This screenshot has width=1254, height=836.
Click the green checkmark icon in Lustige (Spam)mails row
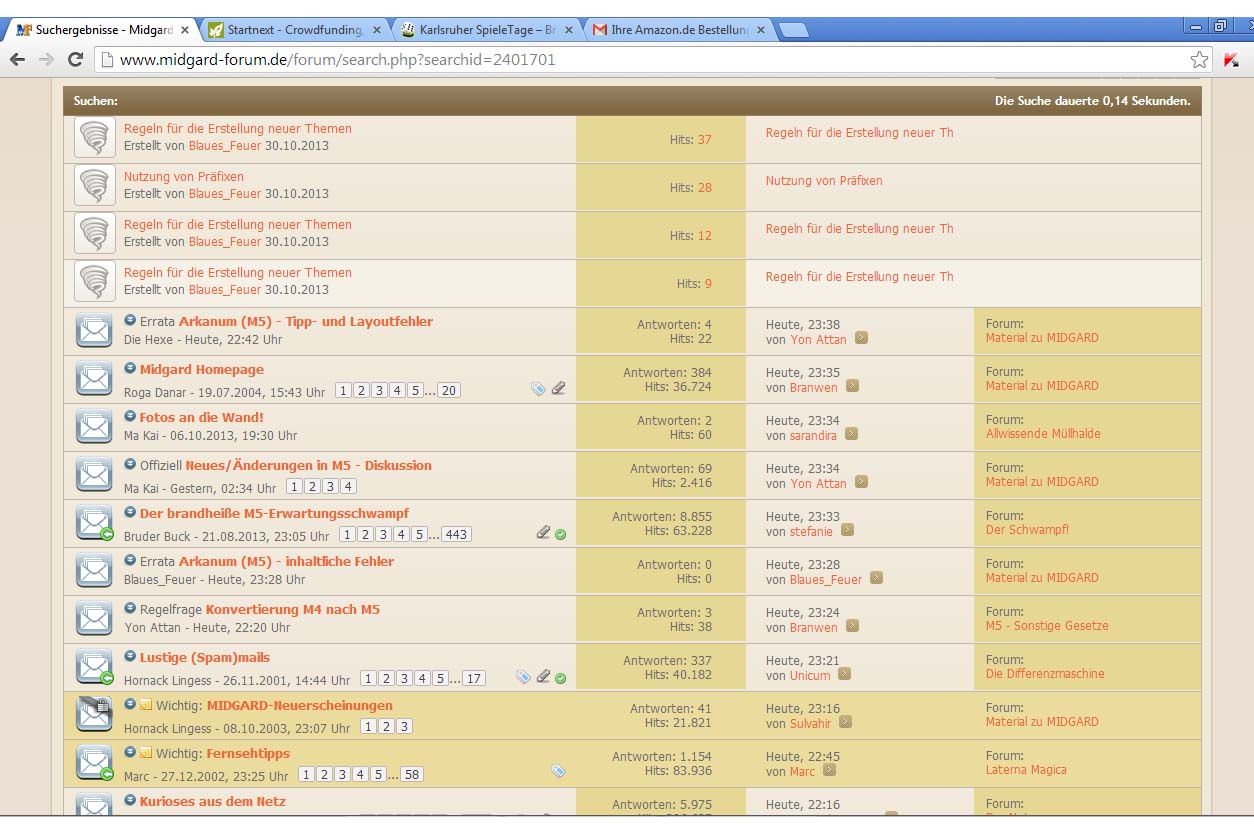(x=561, y=678)
